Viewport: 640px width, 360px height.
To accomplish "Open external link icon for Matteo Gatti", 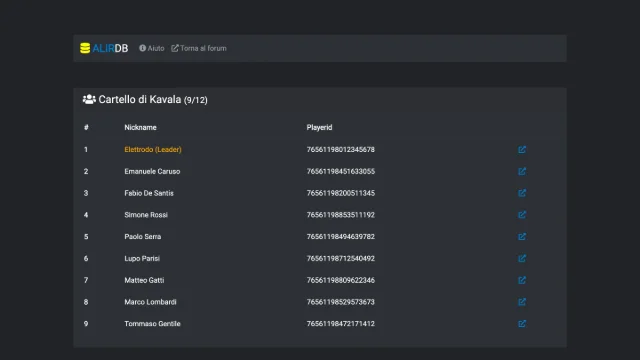I will (x=522, y=280).
